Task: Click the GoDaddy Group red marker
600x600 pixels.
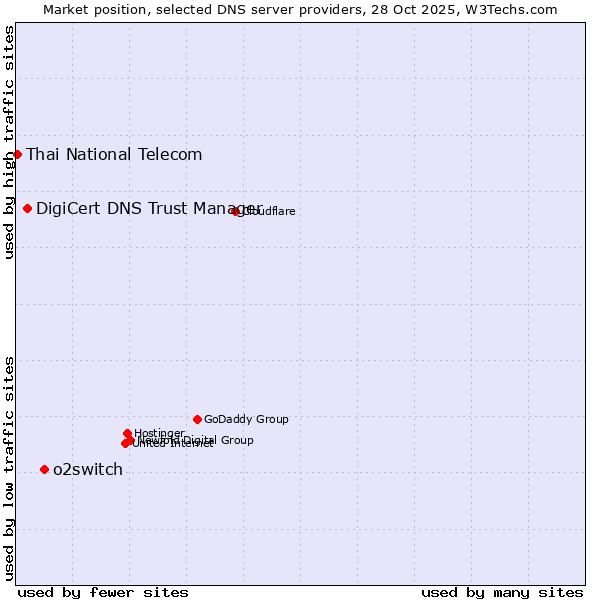Action: click(197, 419)
